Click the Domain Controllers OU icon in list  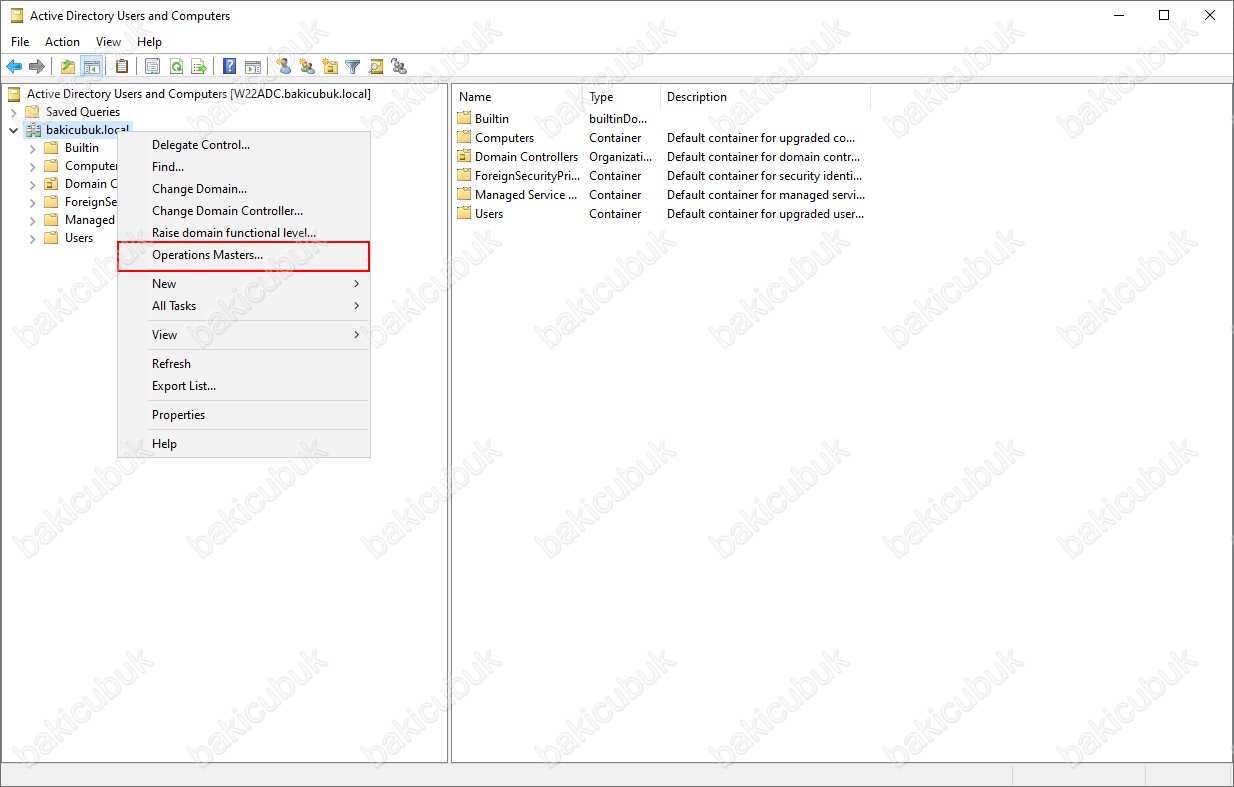coord(464,157)
